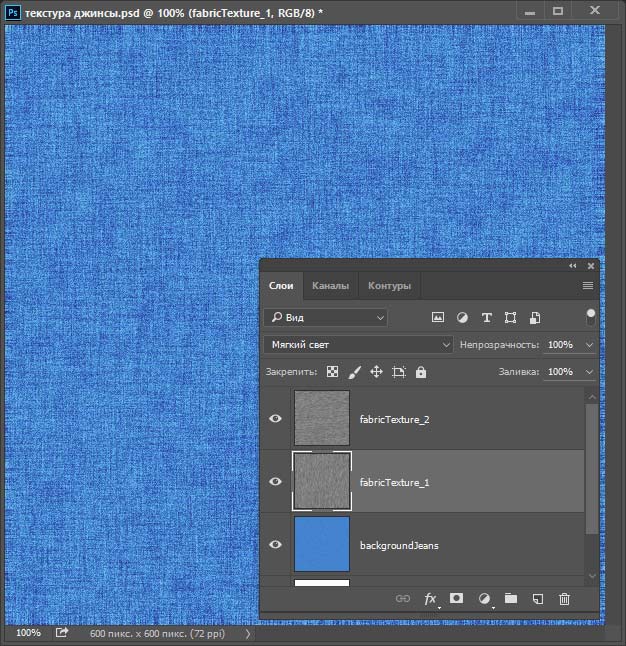Create new fill or adjustment layer
This screenshot has height=646, width=626.
[484, 598]
